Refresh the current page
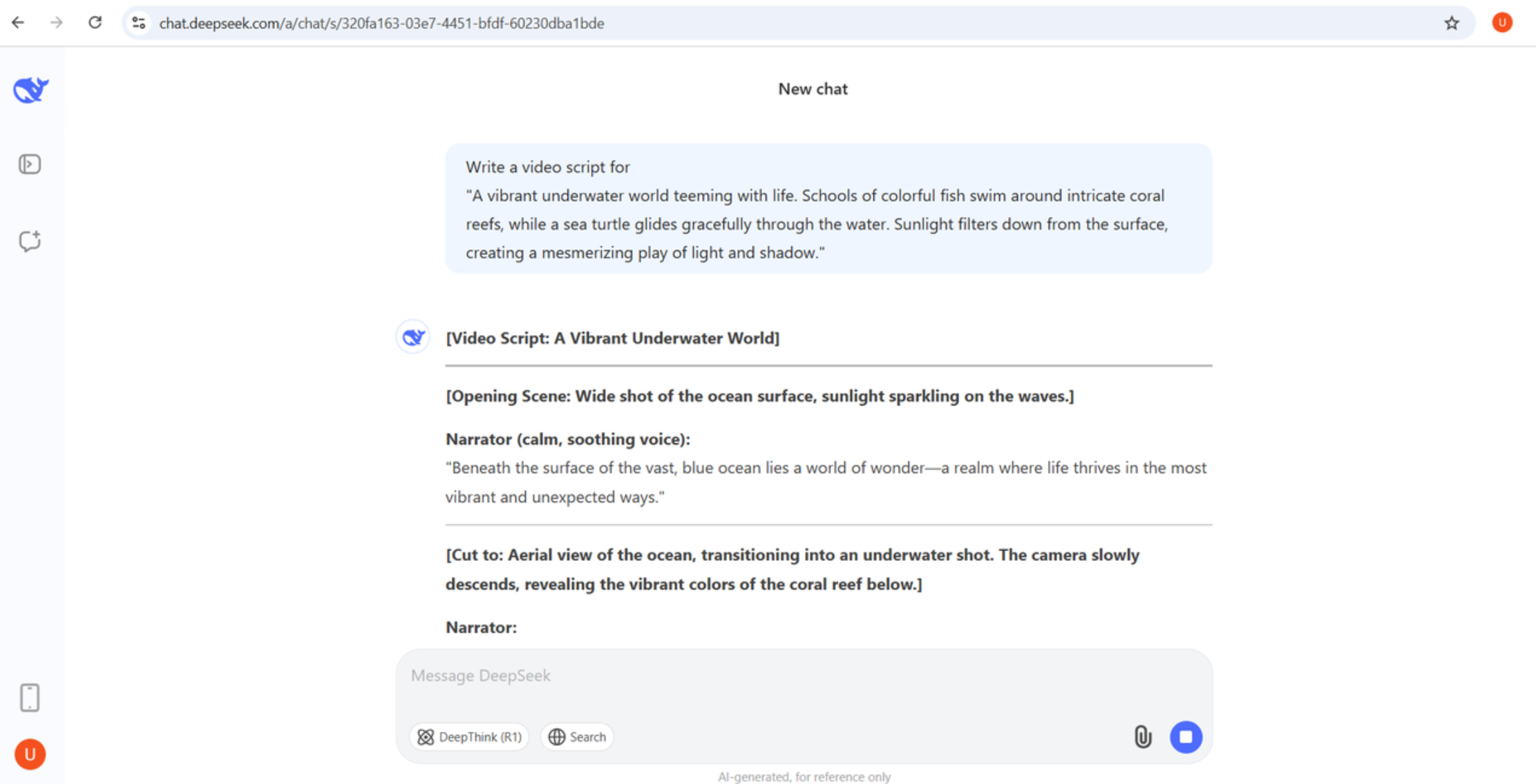The width and height of the screenshot is (1536, 784). (95, 22)
